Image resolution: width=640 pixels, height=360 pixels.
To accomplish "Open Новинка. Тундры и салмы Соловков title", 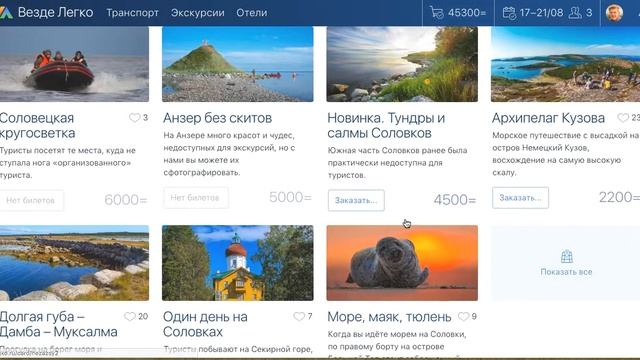I will tap(386, 125).
